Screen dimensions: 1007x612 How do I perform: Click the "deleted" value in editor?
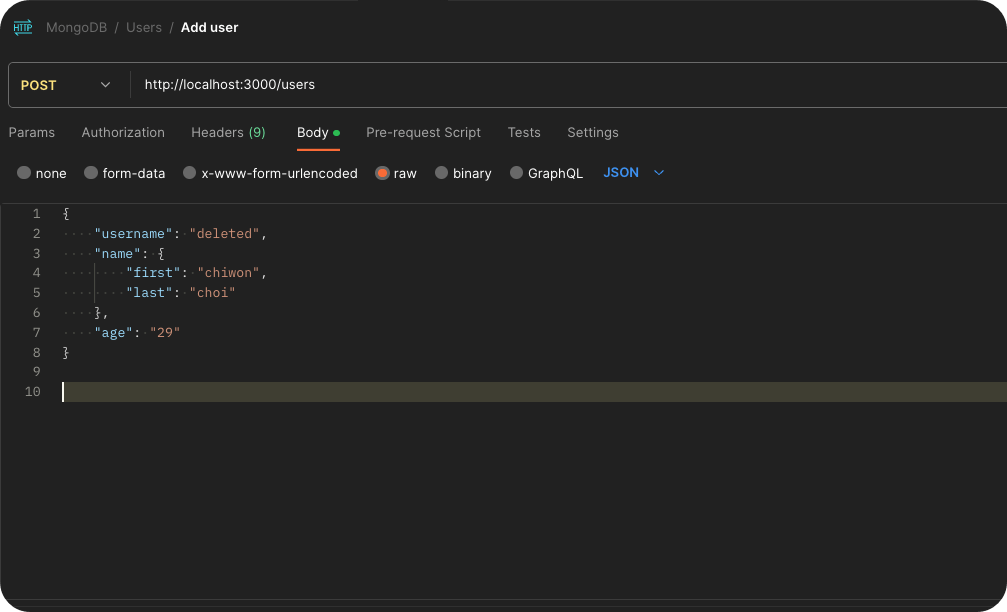224,234
